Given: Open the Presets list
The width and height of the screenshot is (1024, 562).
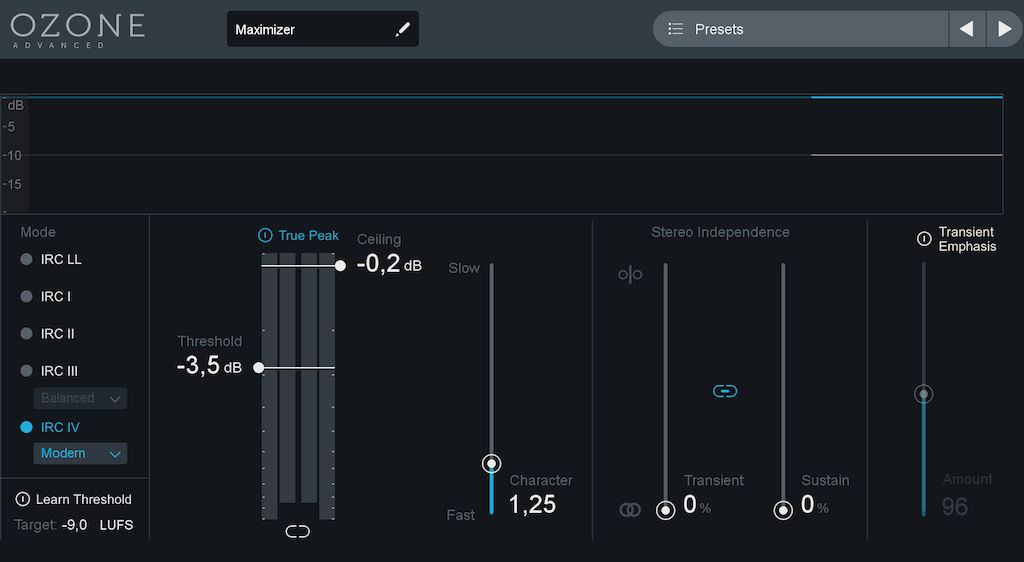Looking at the screenshot, I should point(800,29).
